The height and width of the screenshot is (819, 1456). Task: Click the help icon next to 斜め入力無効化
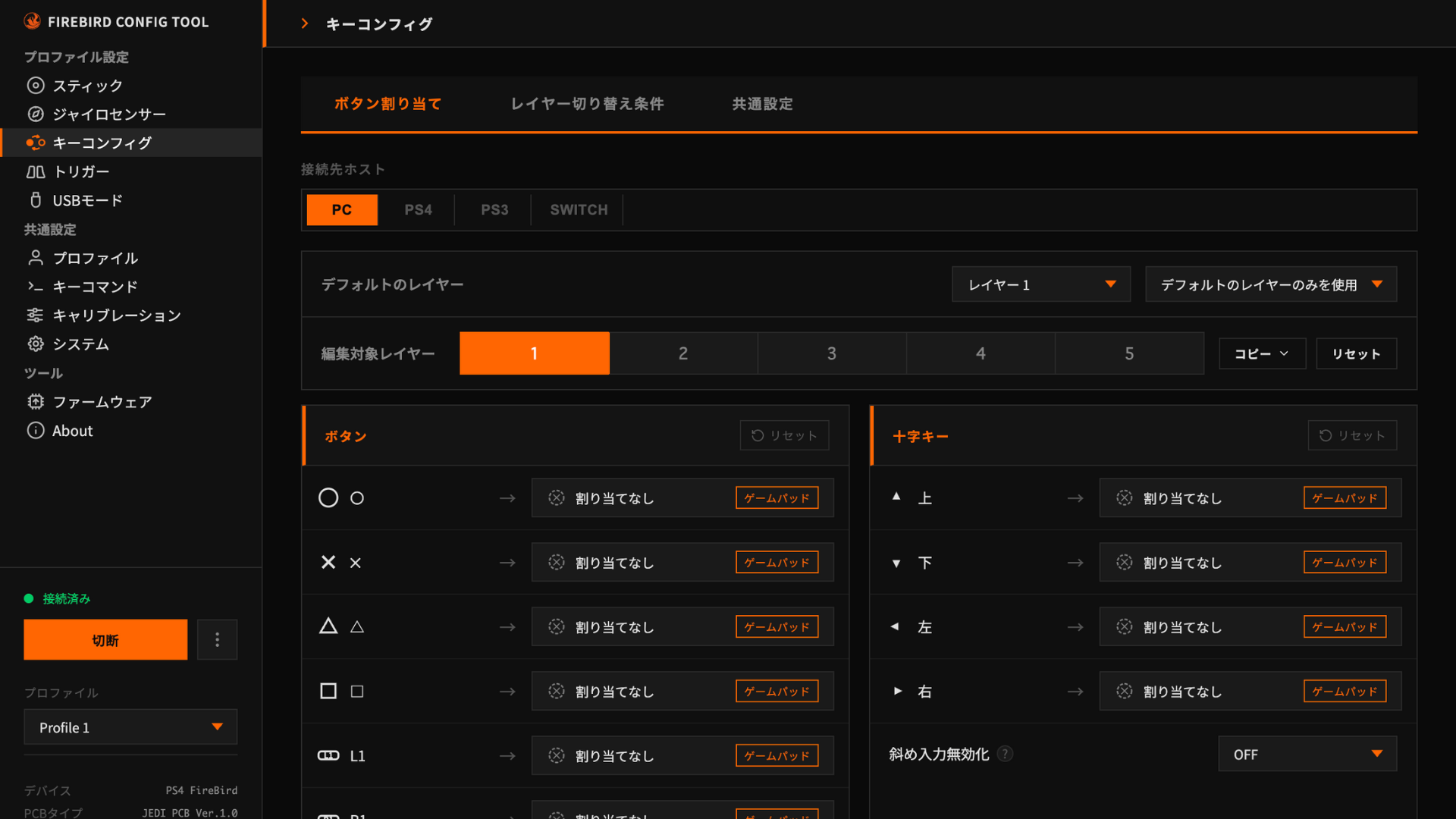[1005, 754]
